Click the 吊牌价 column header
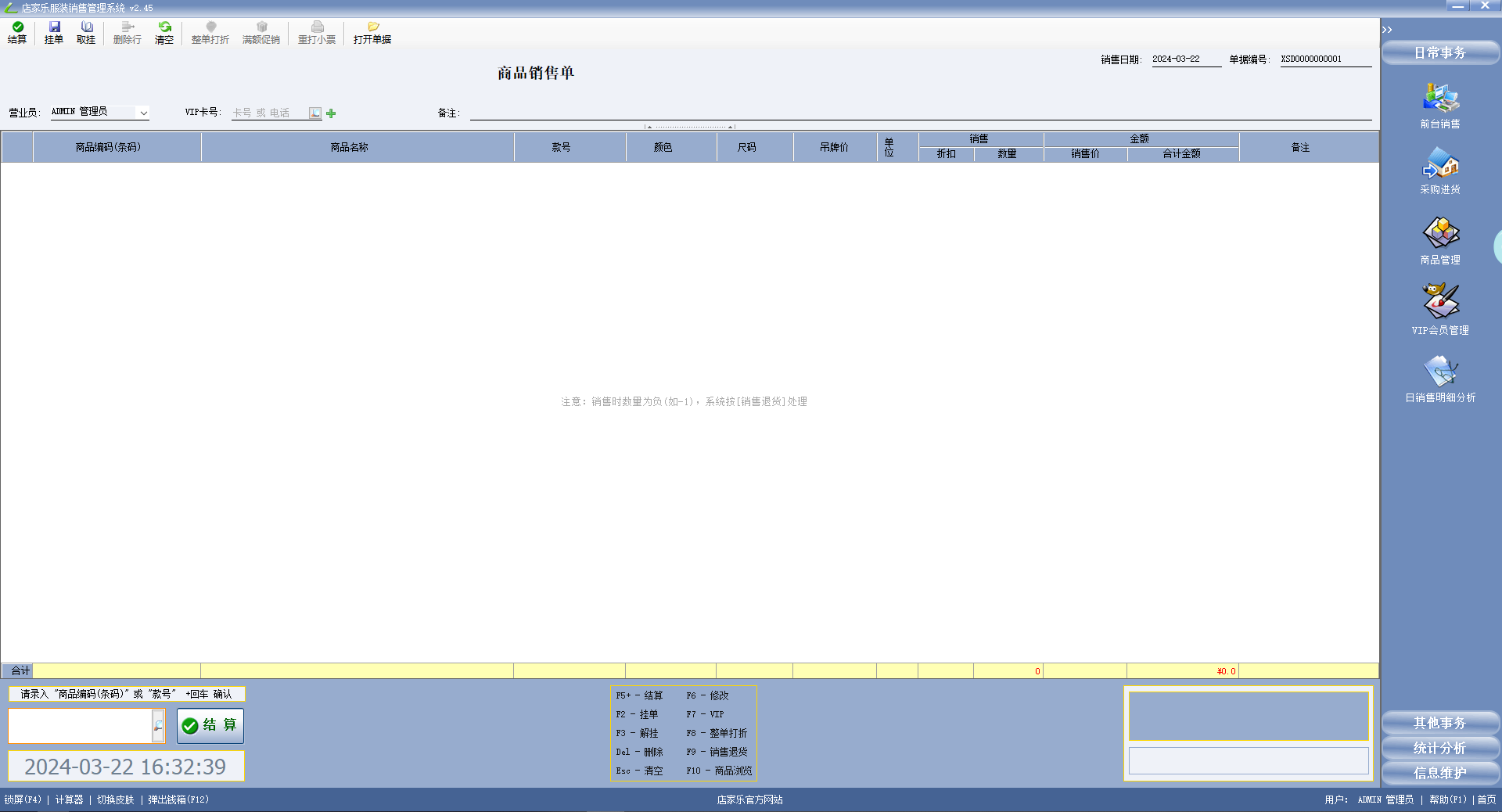 tap(835, 147)
